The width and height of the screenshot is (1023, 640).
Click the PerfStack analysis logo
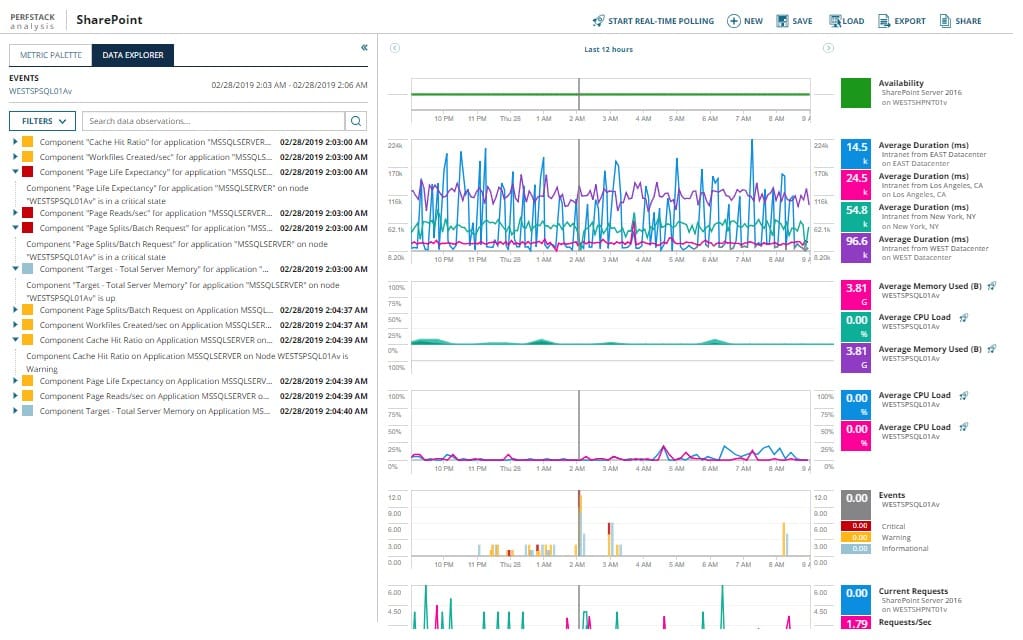pyautogui.click(x=33, y=21)
